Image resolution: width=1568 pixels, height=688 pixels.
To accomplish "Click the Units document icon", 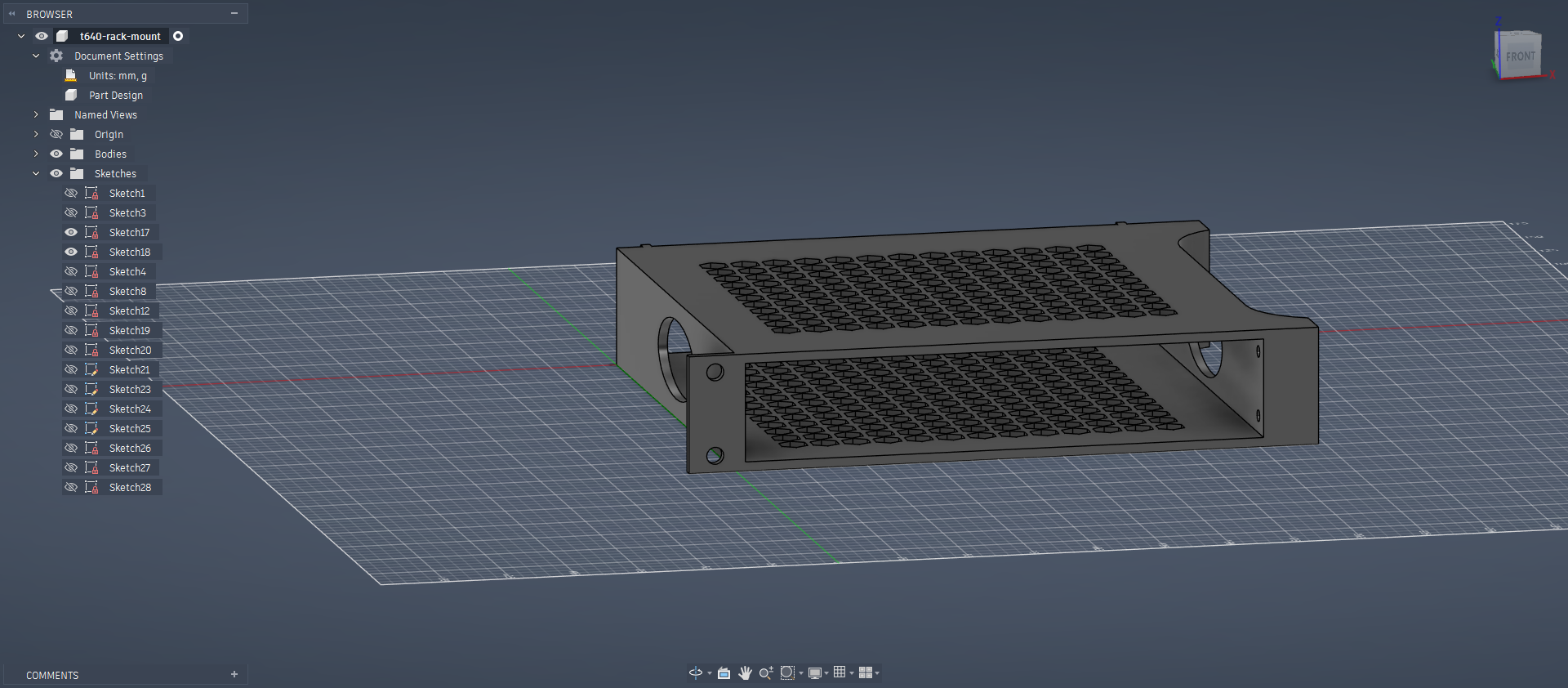I will click(x=71, y=75).
